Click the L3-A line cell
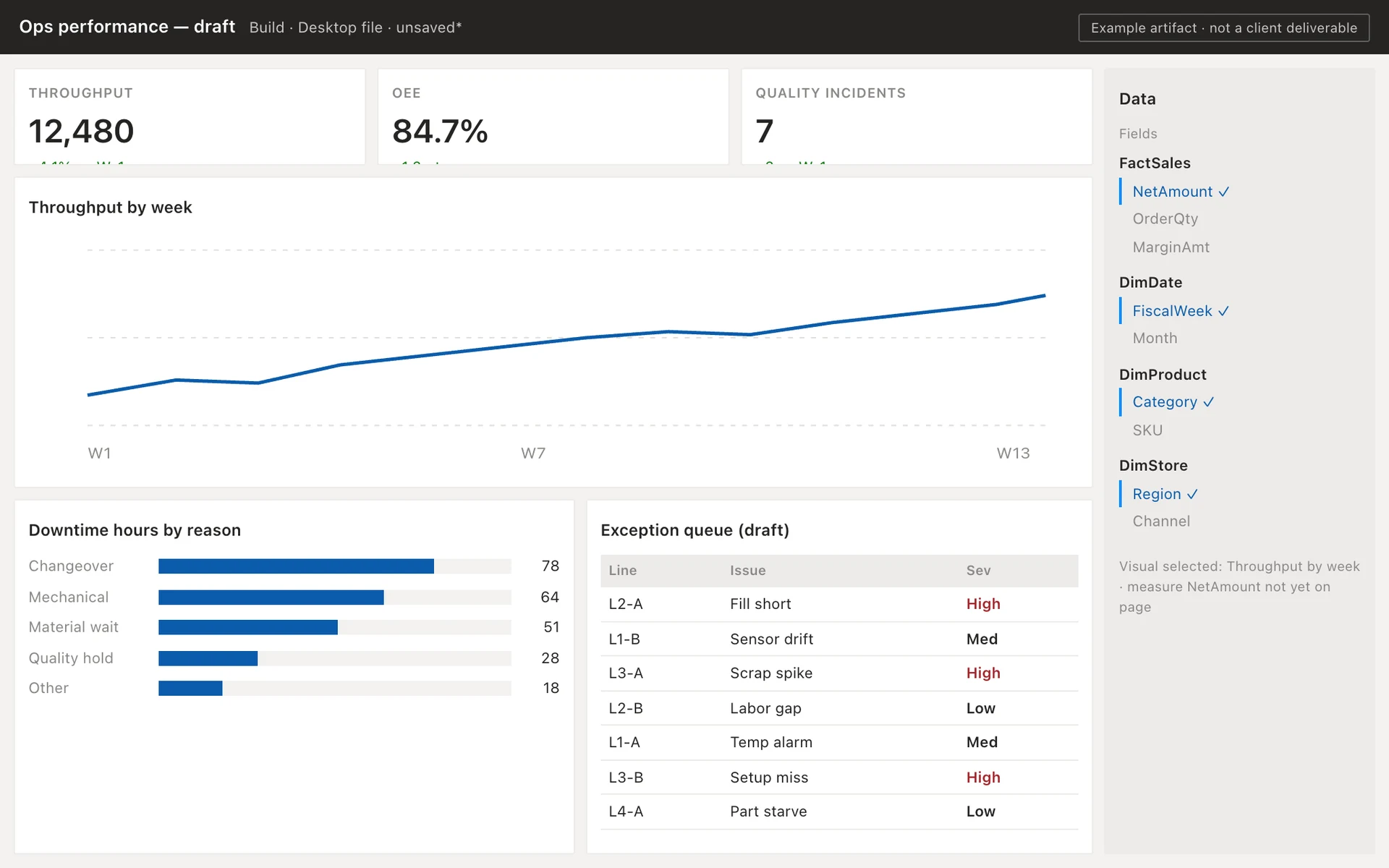 coord(626,673)
